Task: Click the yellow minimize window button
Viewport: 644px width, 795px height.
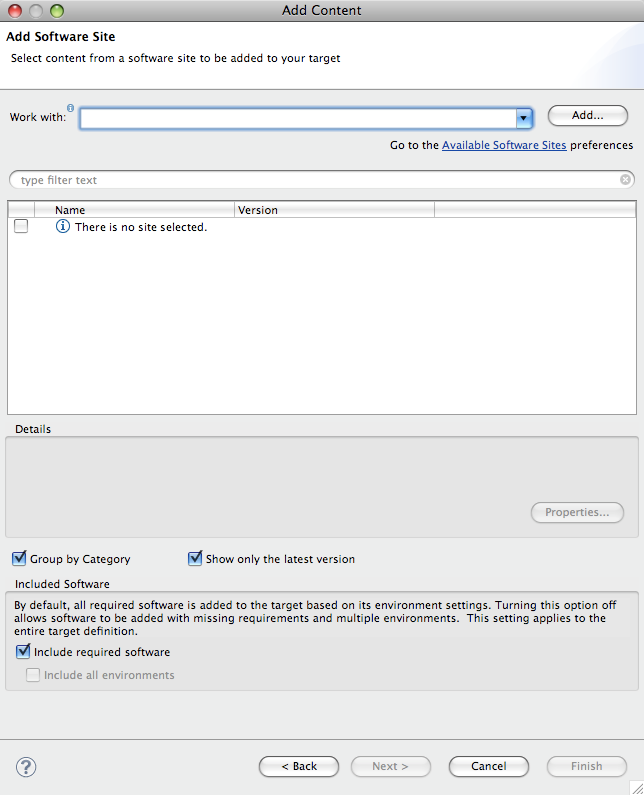Action: [36, 11]
